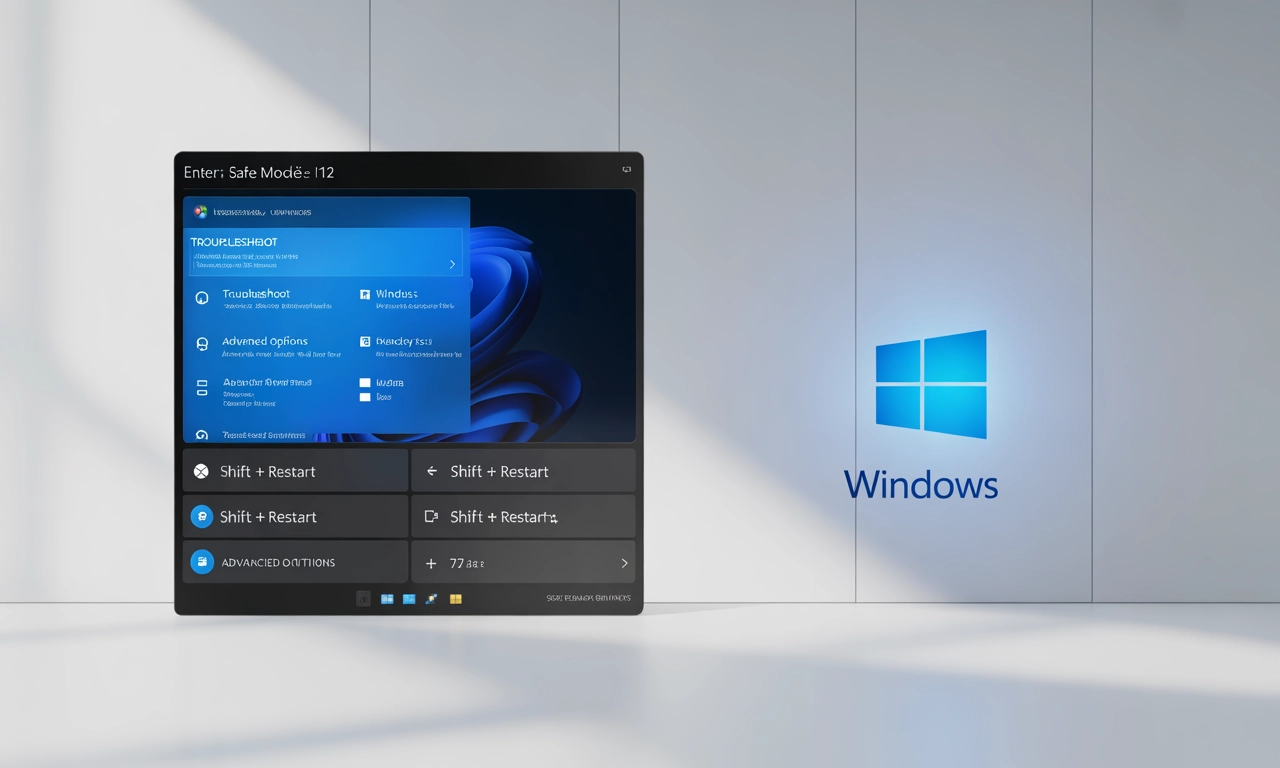The width and height of the screenshot is (1280, 768).
Task: Select Advanced Options in the blue list
Action: (264, 341)
